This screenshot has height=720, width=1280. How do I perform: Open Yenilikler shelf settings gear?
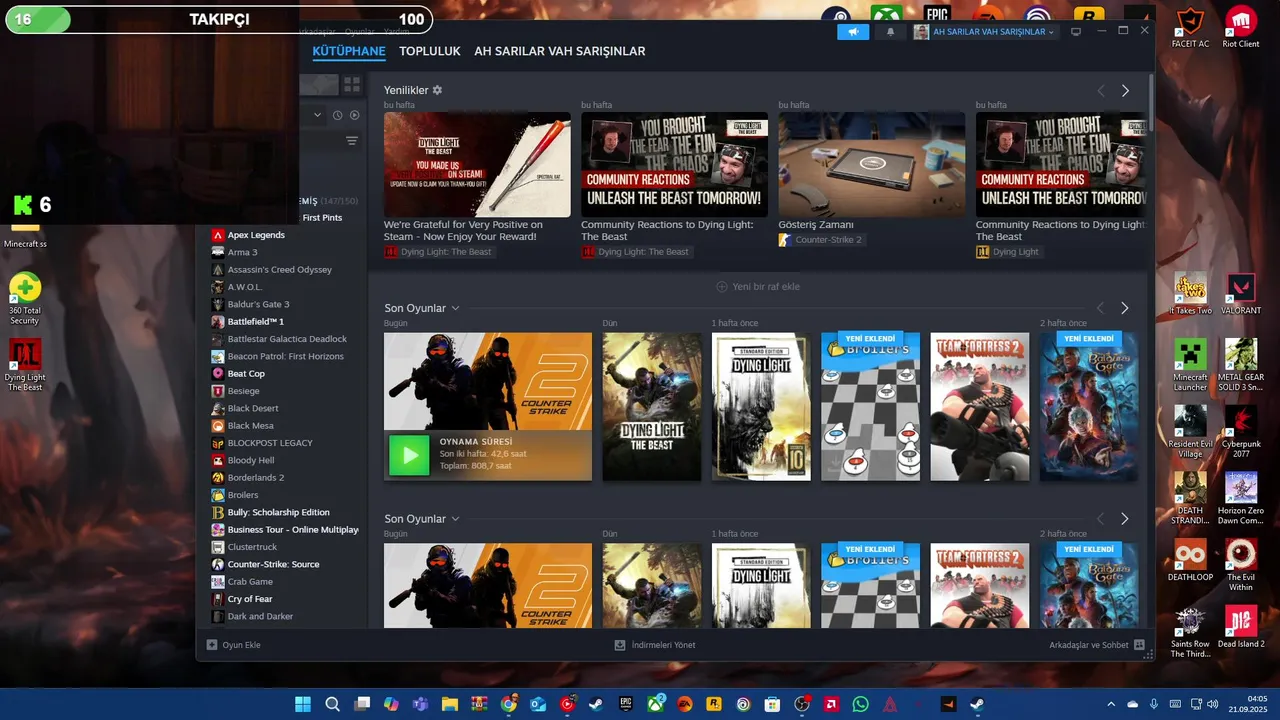coord(437,90)
